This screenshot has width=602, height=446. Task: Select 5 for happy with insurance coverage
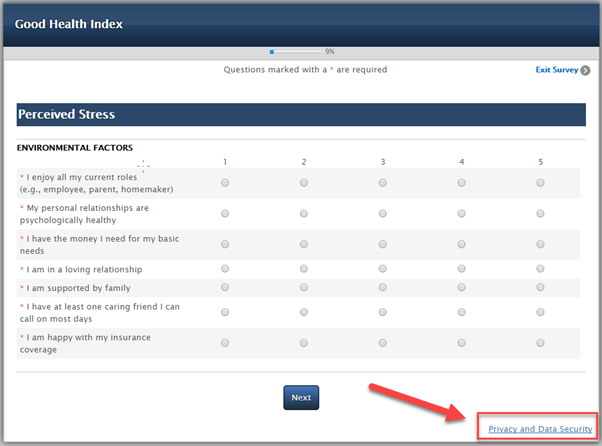pos(540,343)
